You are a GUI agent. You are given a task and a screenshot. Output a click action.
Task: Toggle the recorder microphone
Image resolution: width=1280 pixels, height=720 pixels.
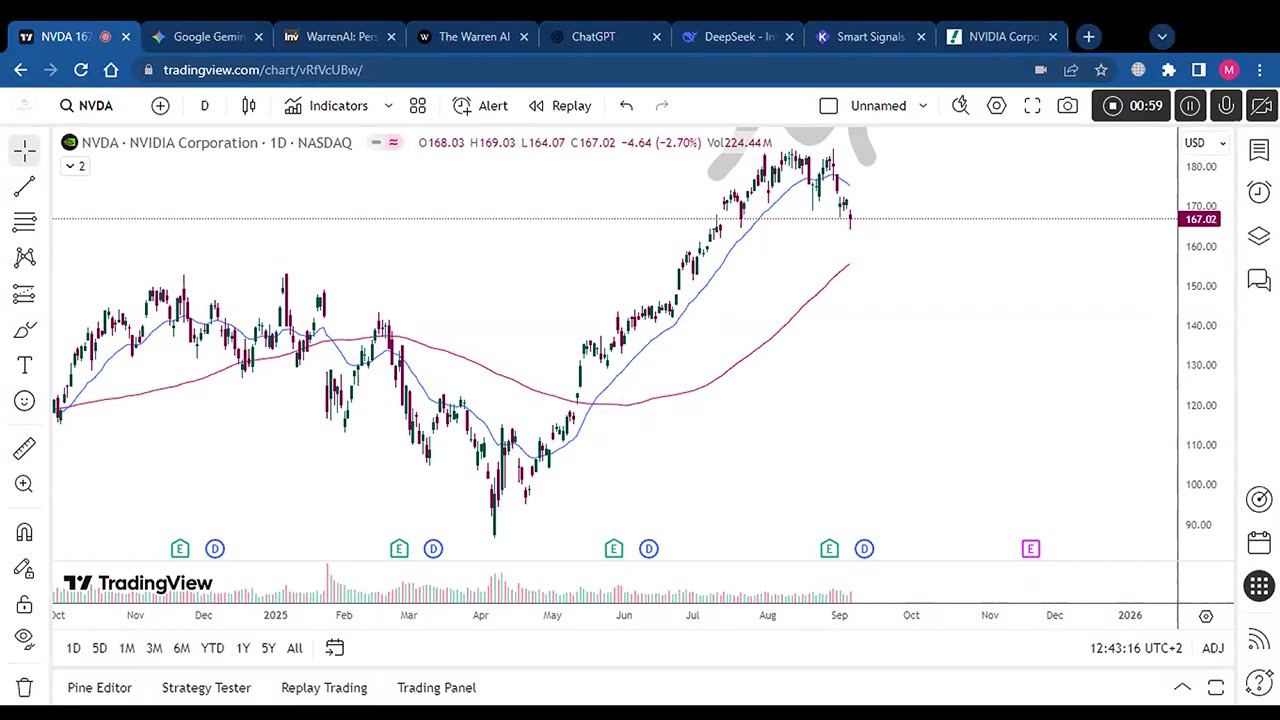[1226, 105]
